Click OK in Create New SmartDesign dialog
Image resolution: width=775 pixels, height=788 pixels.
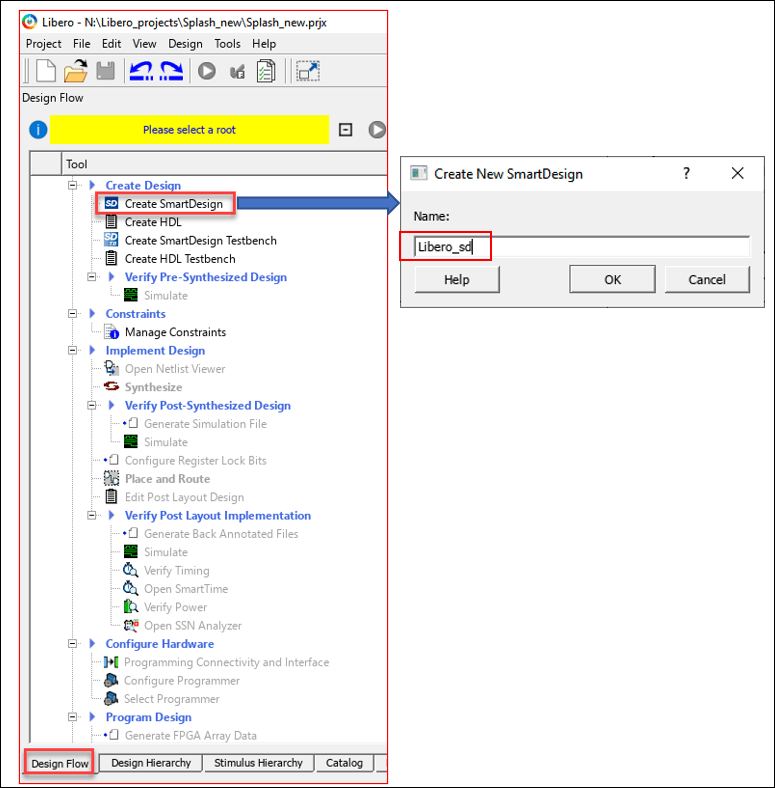point(612,280)
